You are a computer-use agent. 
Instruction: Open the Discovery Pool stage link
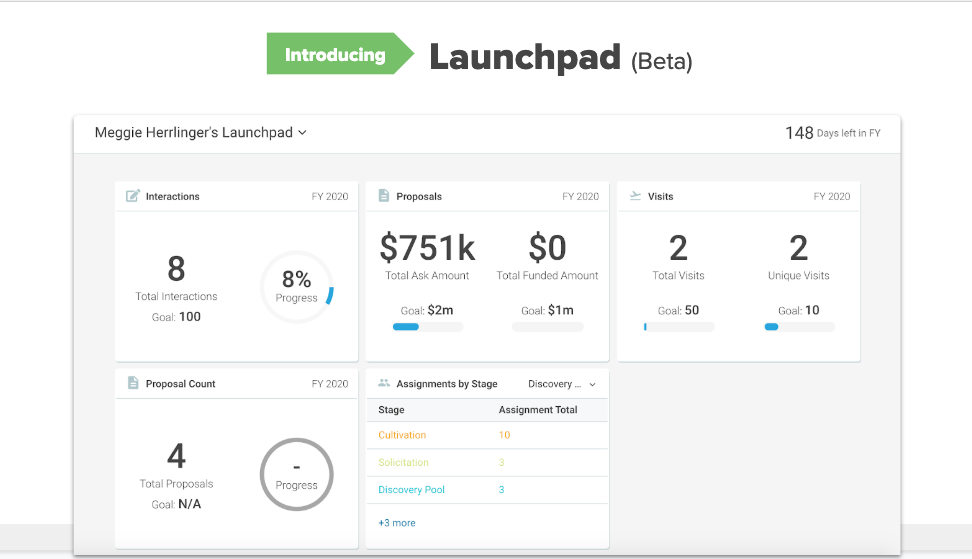[411, 490]
